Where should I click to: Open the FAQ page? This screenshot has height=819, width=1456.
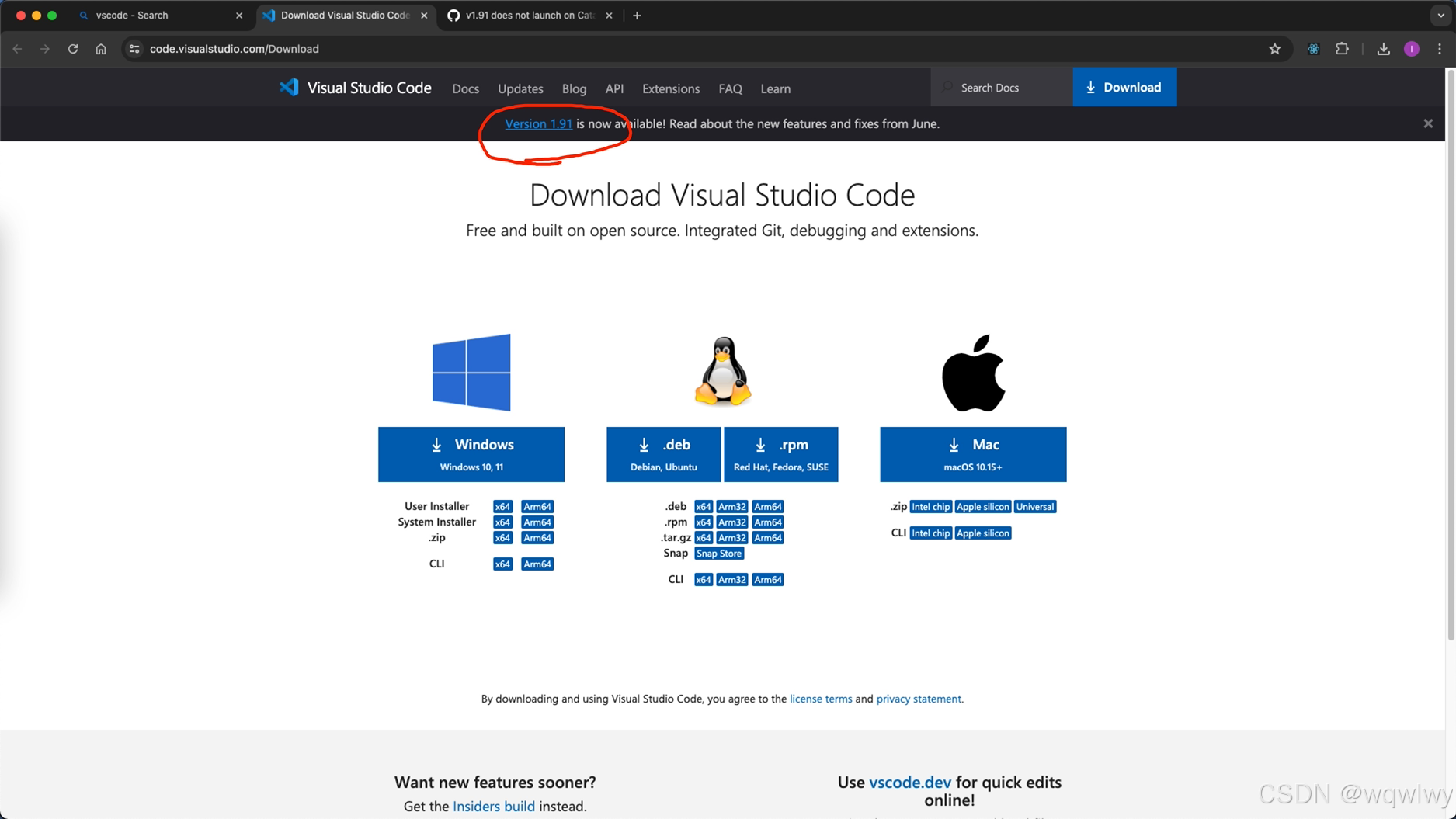click(x=730, y=88)
